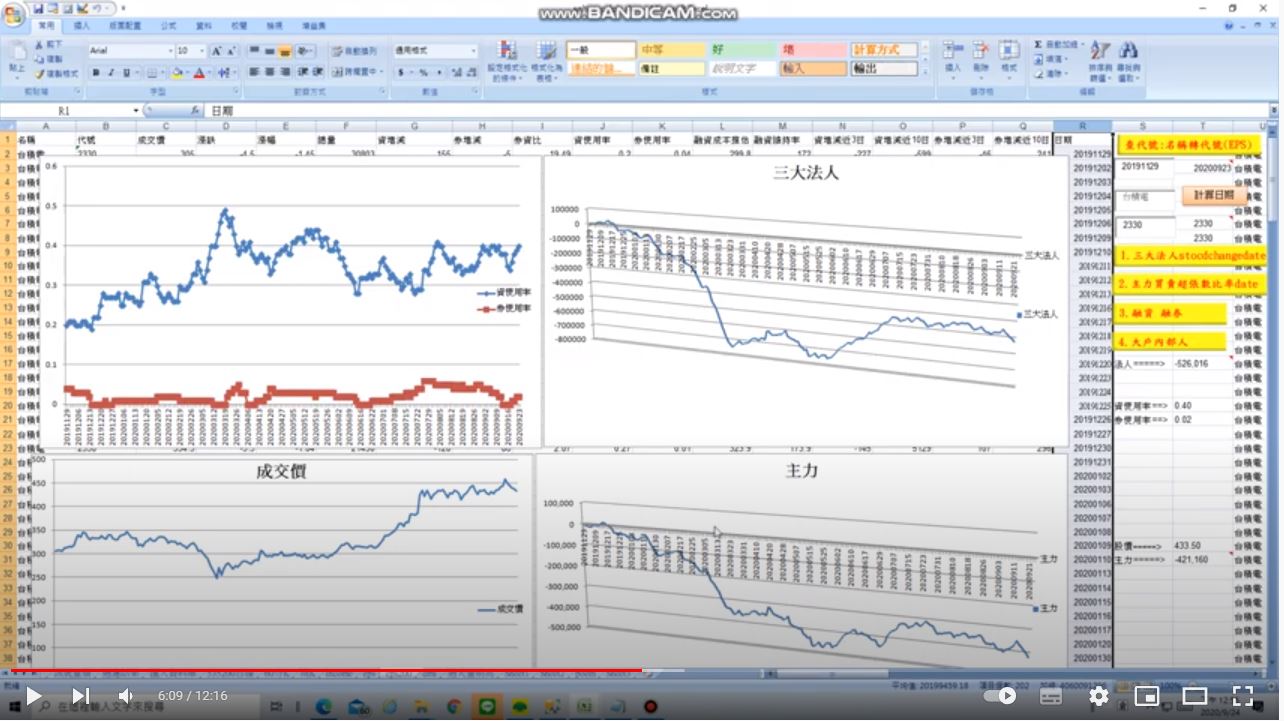The image size is (1284, 721).
Task: Click the Format as Table icon
Action: tap(546, 51)
